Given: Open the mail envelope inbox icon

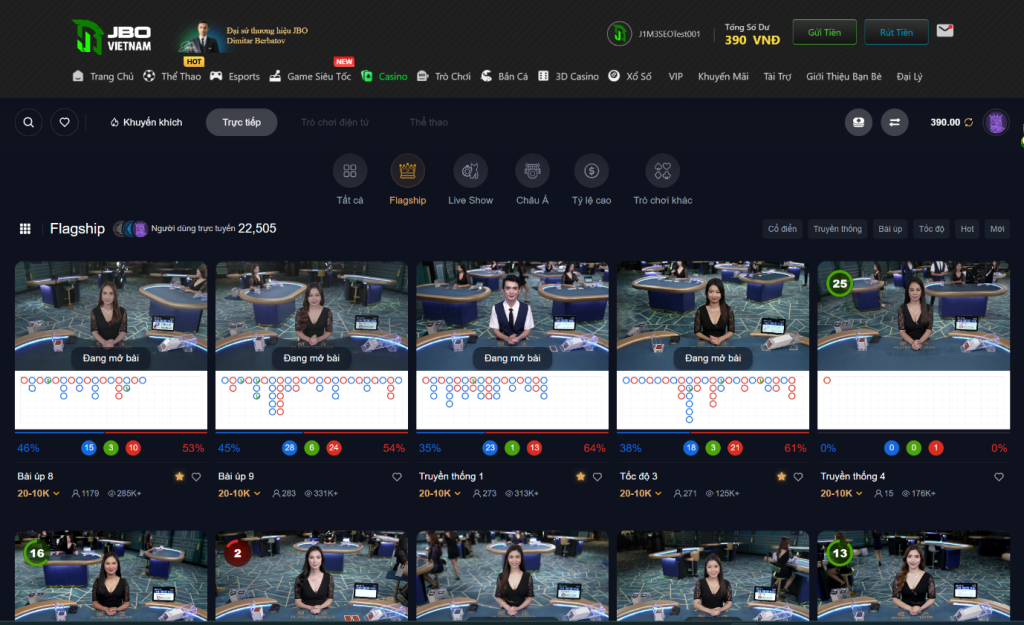Looking at the screenshot, I should [945, 31].
